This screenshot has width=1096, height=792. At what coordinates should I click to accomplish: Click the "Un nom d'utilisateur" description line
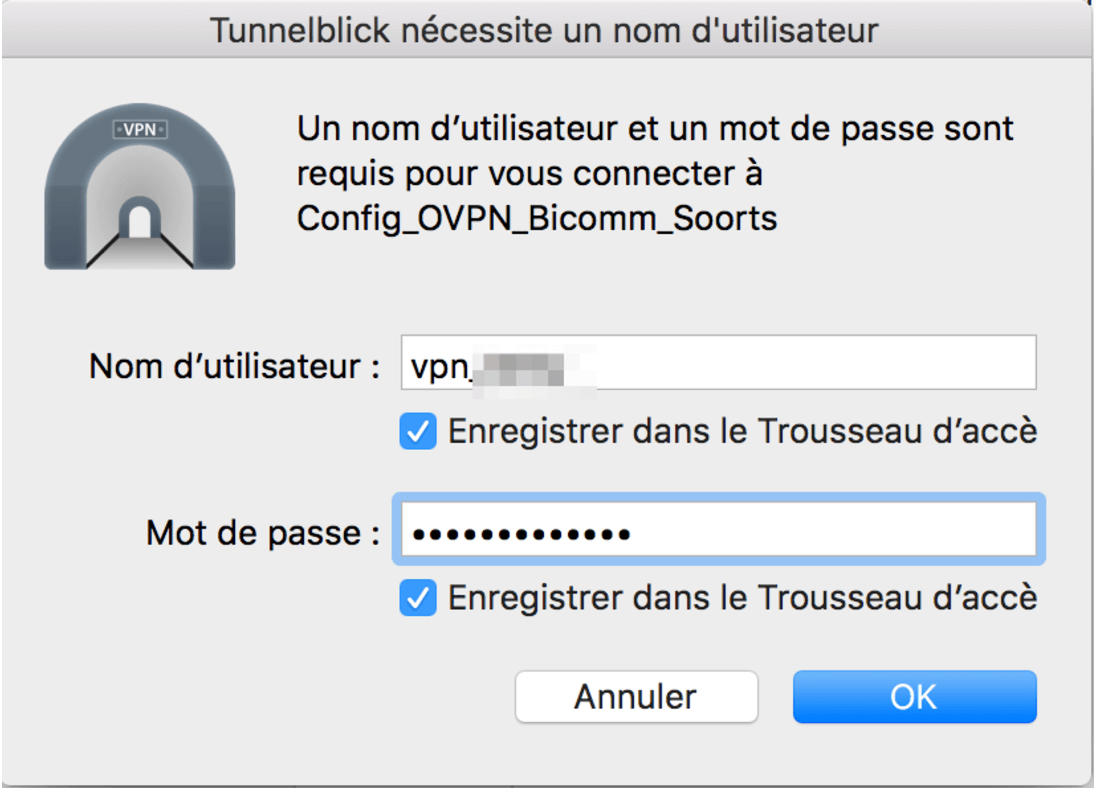coord(655,129)
